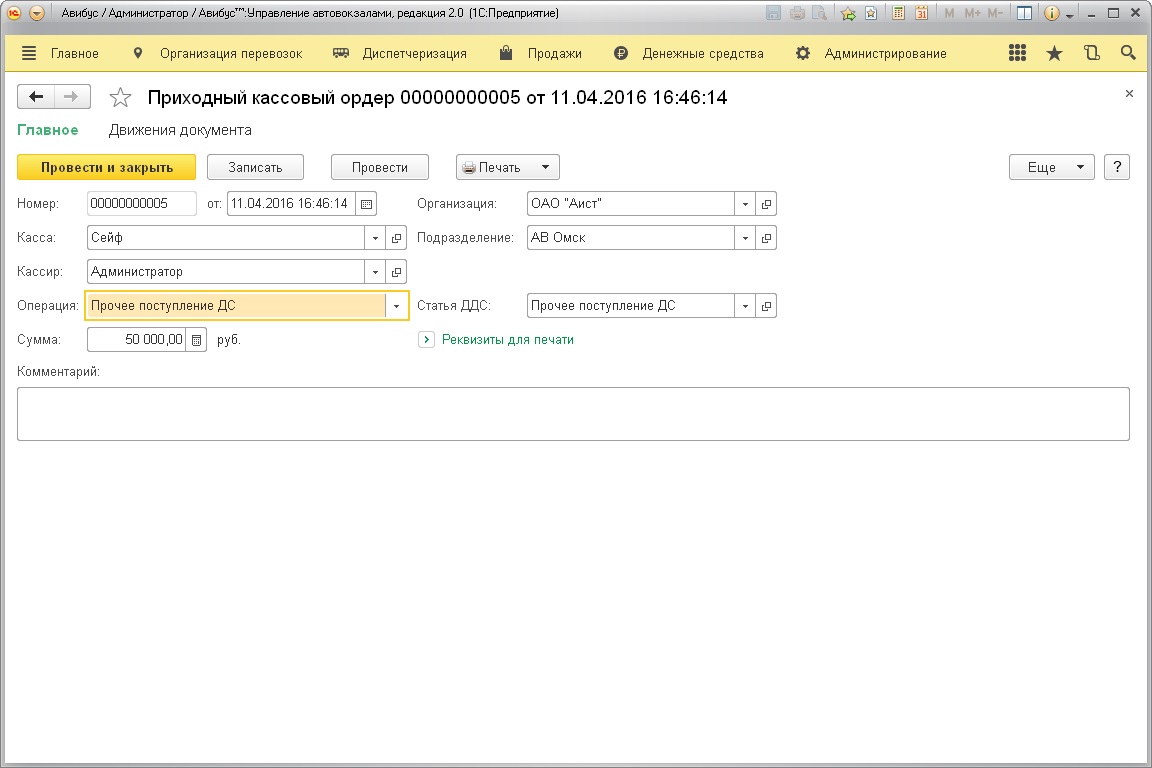
Task: Expand the Касса dropdown list
Action: [376, 238]
